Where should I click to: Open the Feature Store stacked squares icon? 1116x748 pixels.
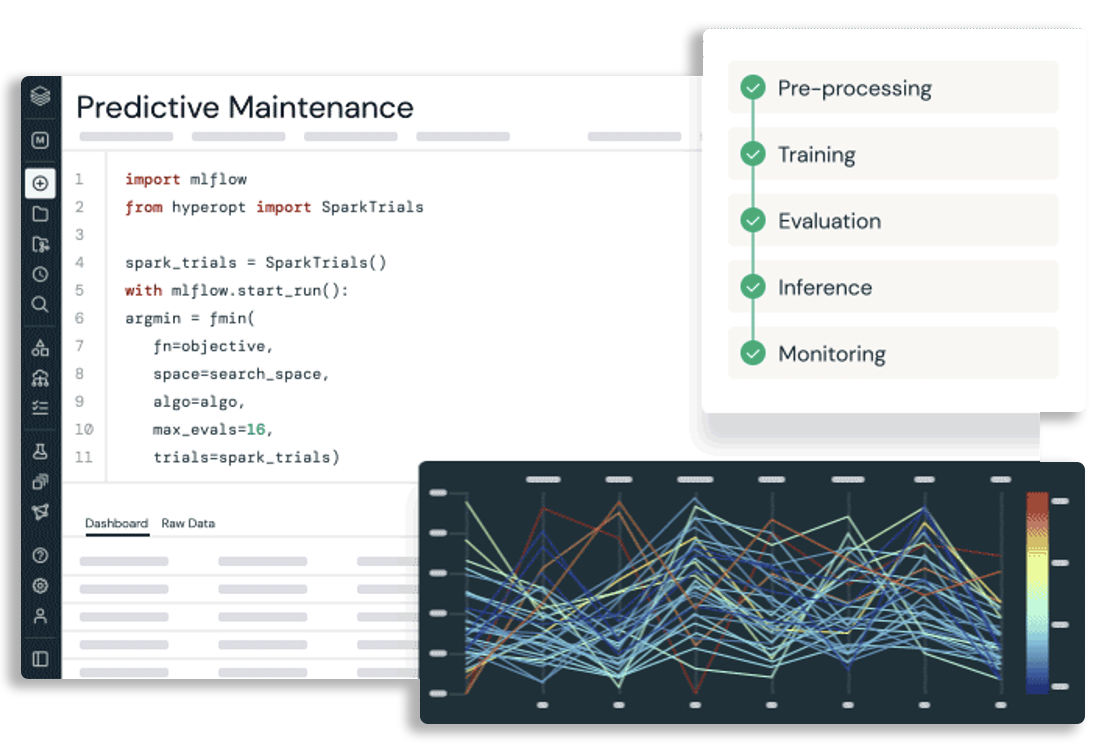(x=41, y=482)
